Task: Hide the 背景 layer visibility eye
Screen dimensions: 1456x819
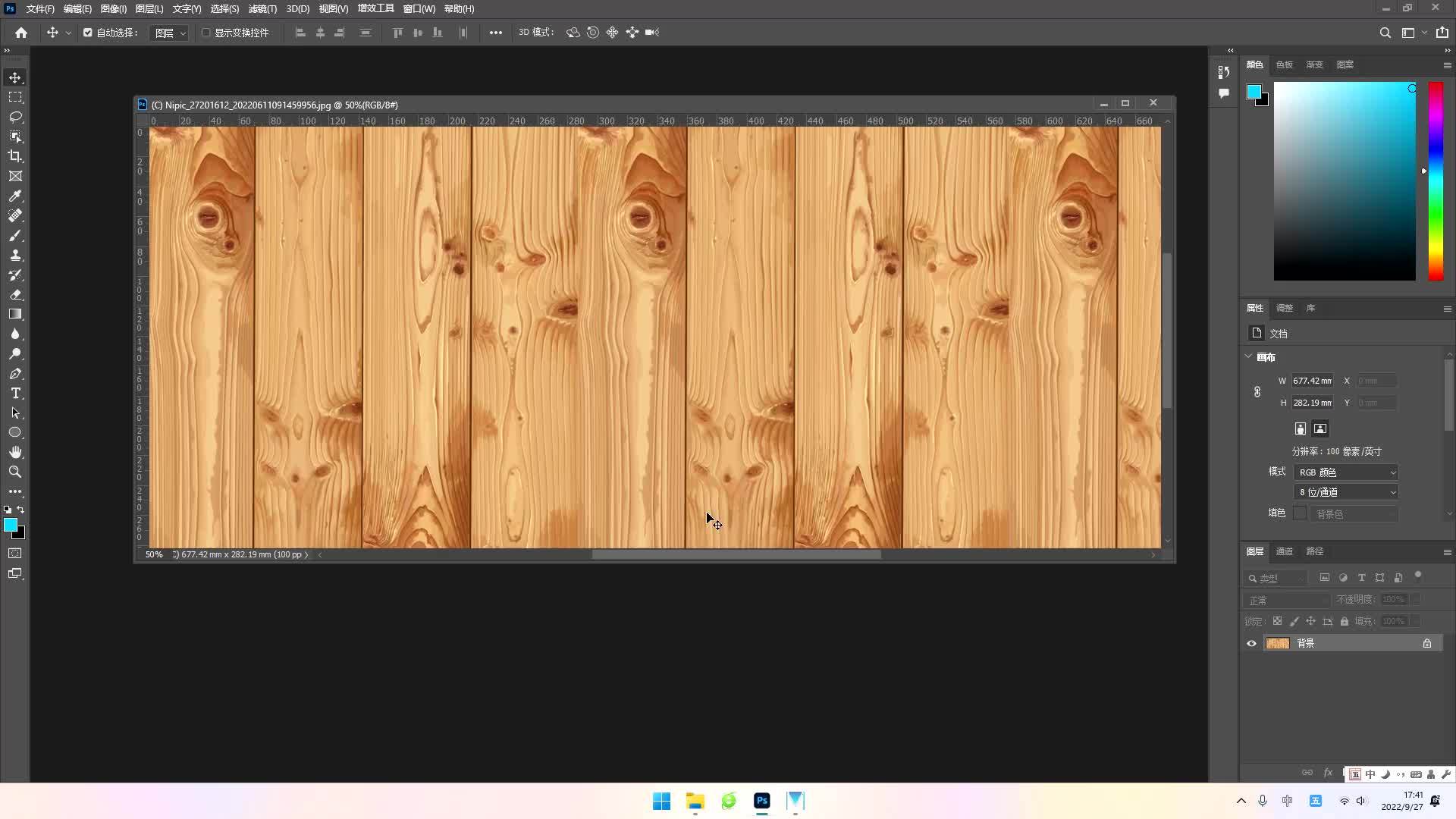Action: [1251, 643]
